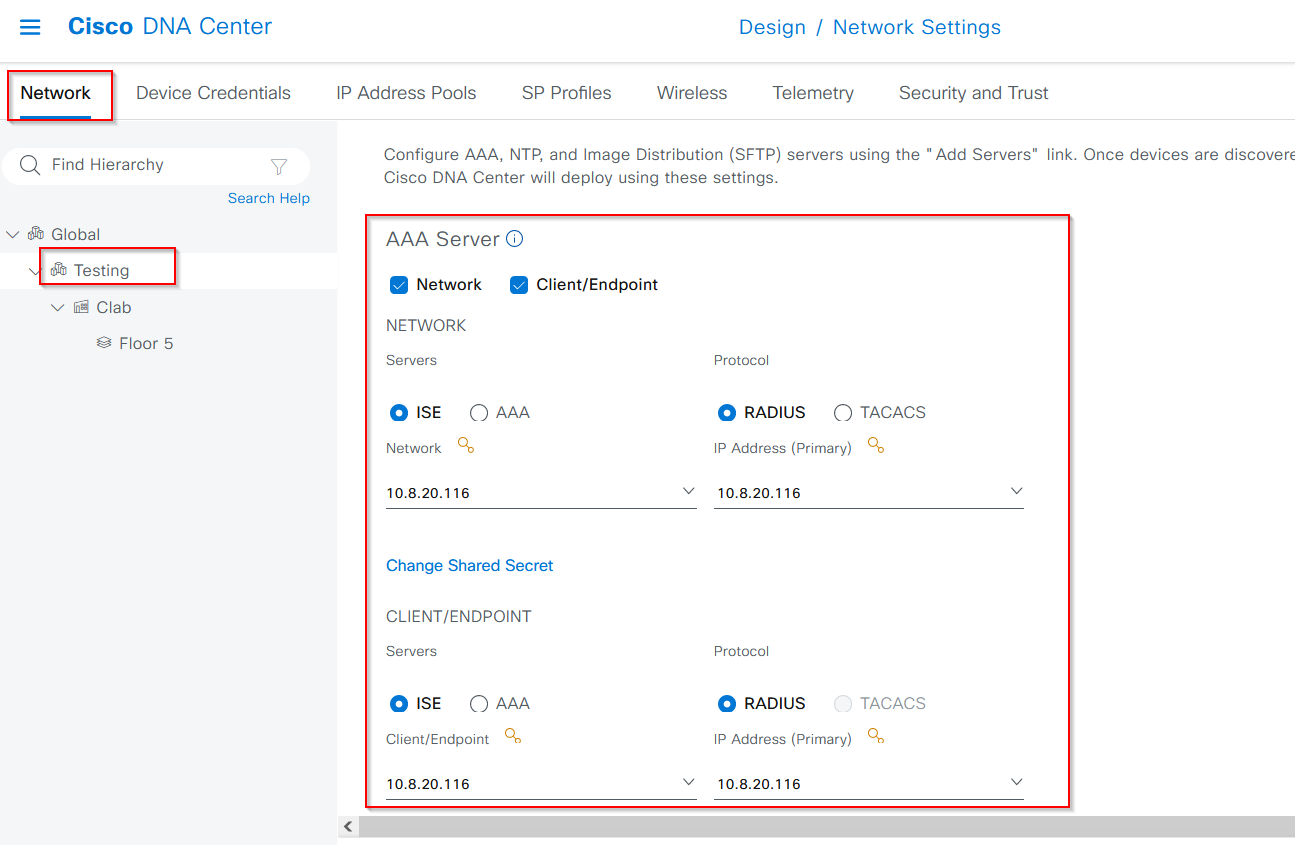The image size is (1295, 845).
Task: Select RADIUS protocol under NETWORK
Action: coord(727,412)
